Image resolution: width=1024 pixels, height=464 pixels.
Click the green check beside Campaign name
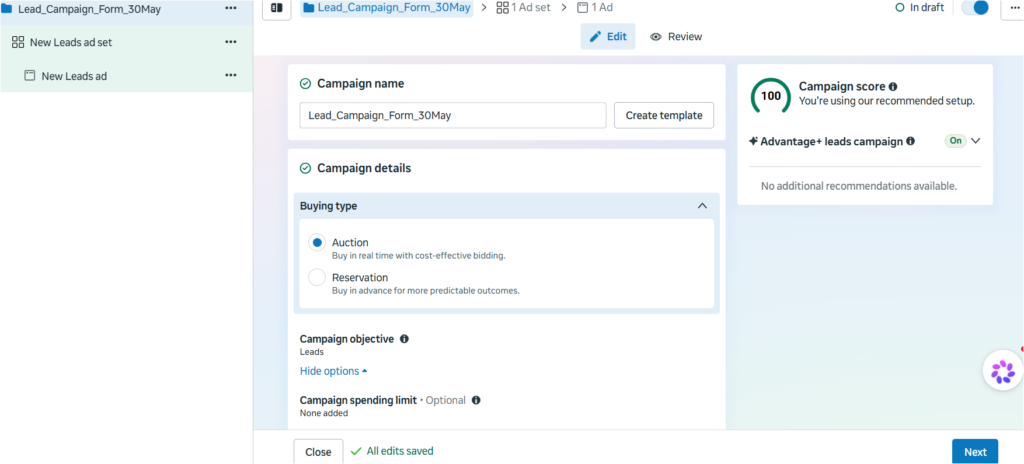click(305, 84)
